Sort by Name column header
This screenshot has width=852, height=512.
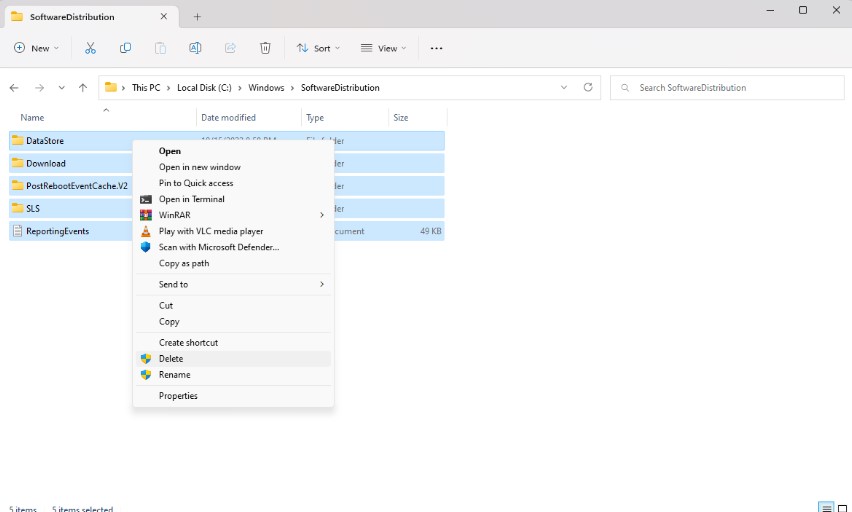[x=103, y=117]
